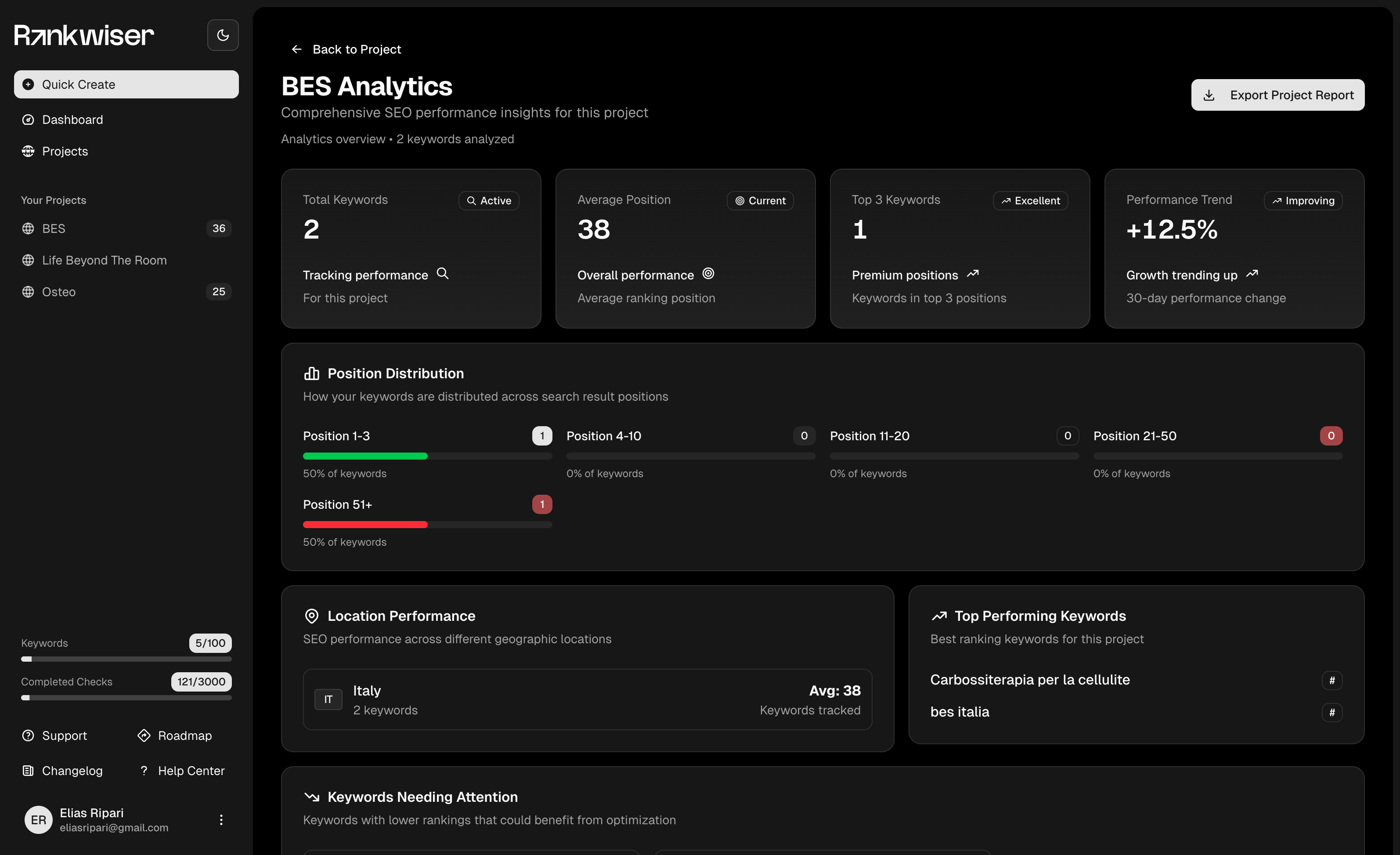Click the Position Distribution bar chart icon
The height and width of the screenshot is (855, 1400).
311,373
